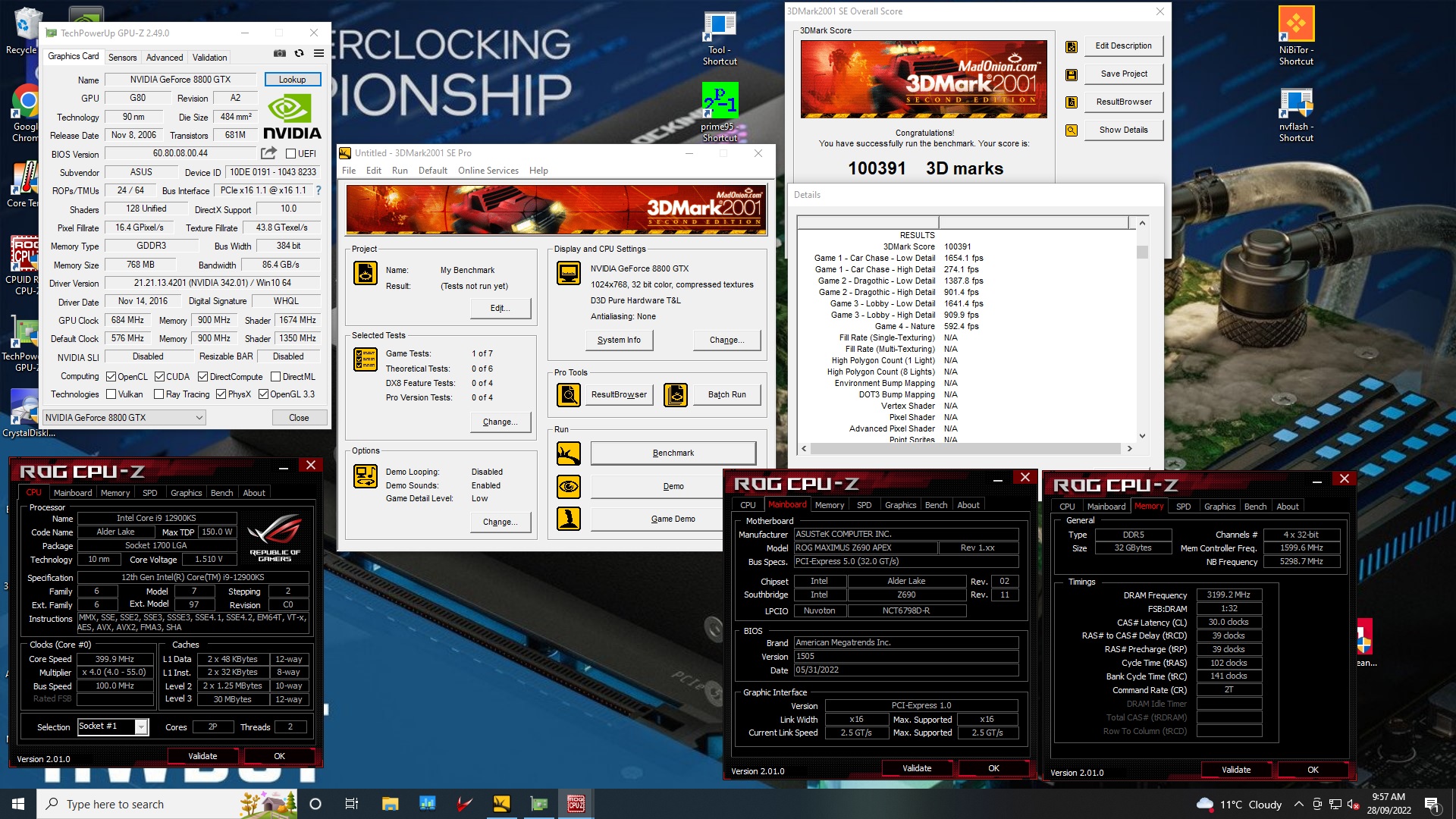Click the System Info button
1456x819 pixels.
619,340
